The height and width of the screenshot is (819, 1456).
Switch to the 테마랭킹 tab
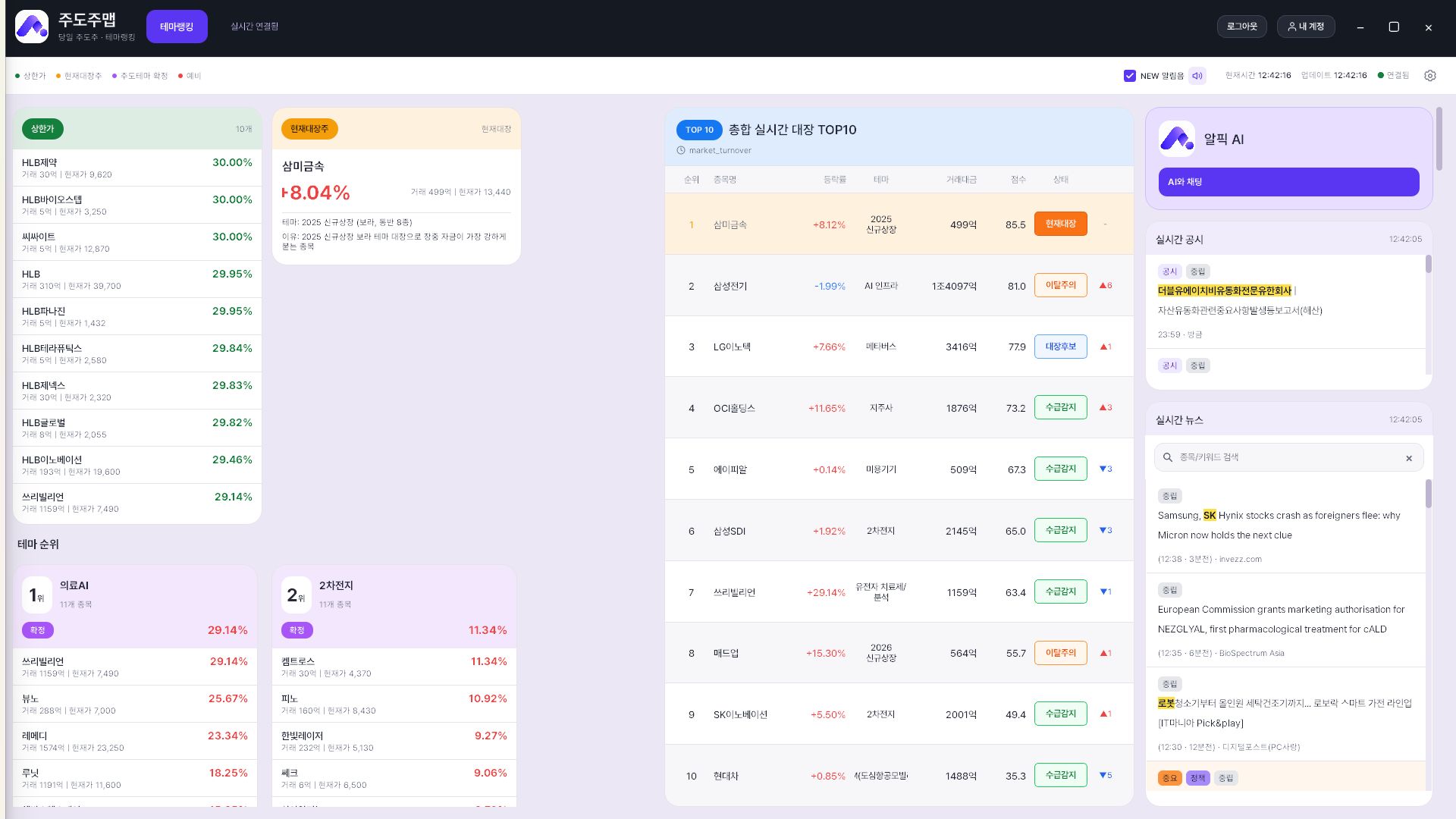tap(177, 27)
